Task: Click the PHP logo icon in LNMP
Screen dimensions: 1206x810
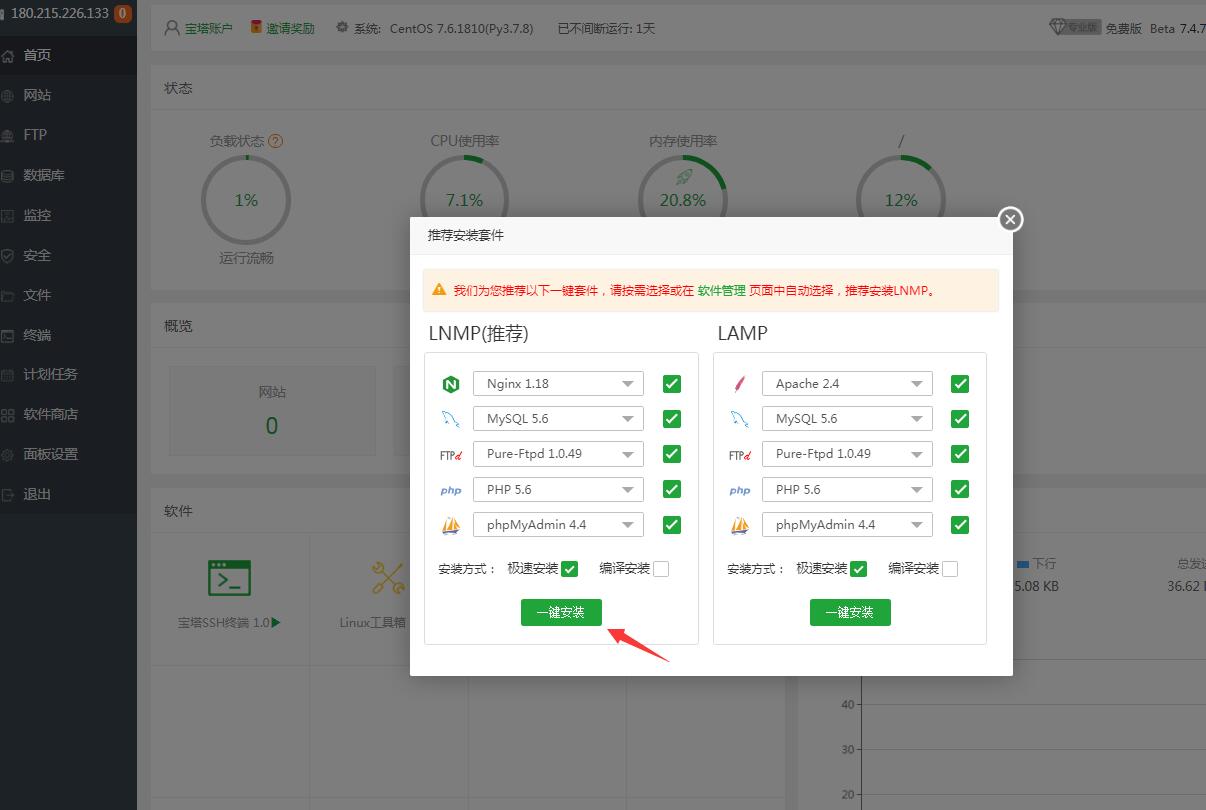Action: pos(450,490)
